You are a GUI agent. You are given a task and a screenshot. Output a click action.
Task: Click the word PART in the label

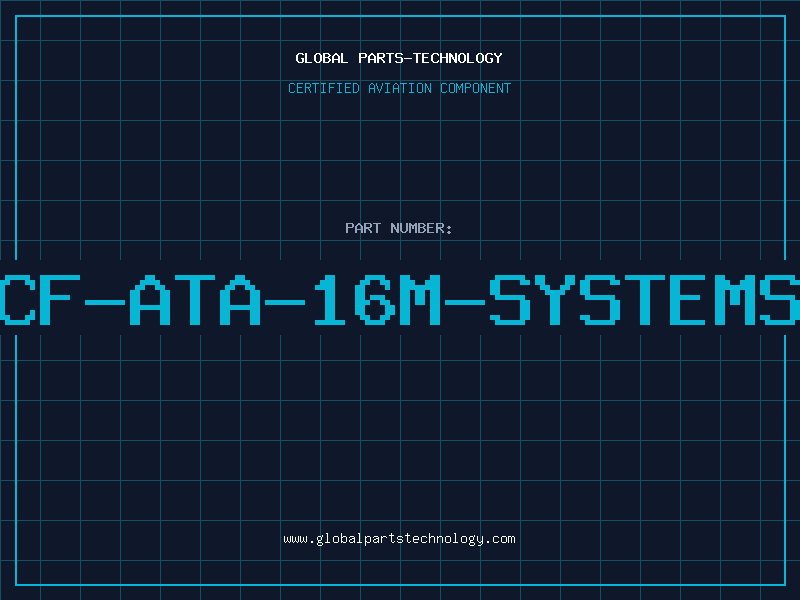[362, 228]
